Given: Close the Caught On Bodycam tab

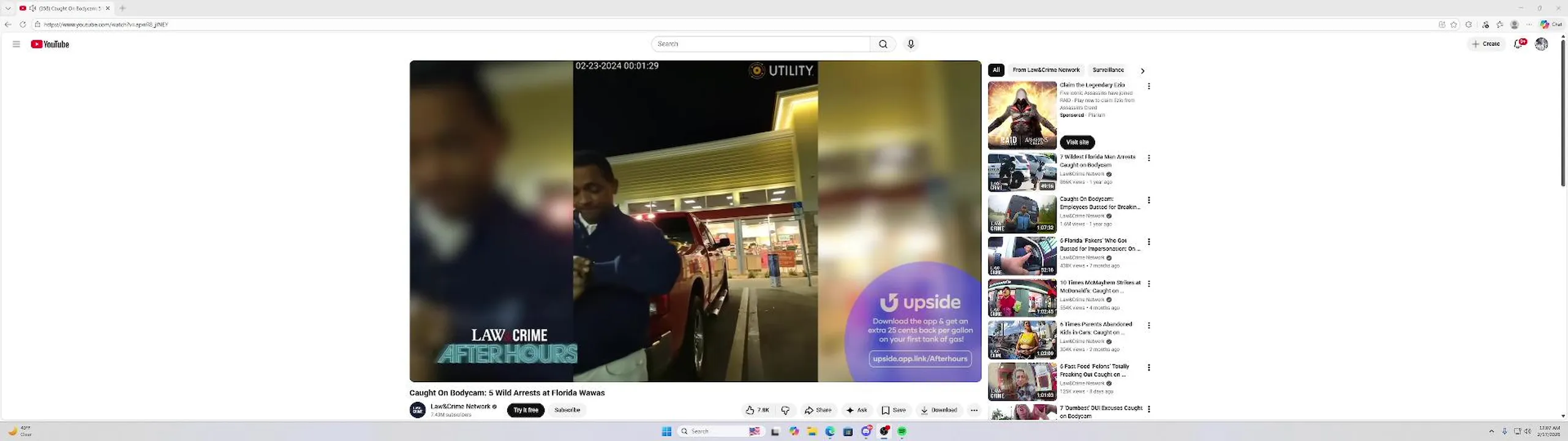Looking at the screenshot, I should click(108, 8).
